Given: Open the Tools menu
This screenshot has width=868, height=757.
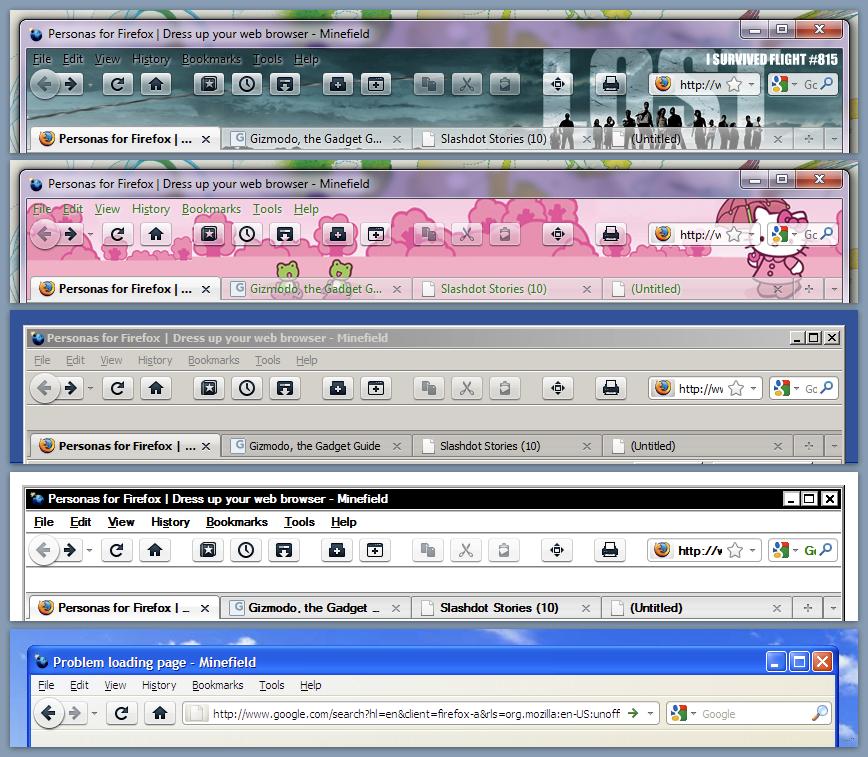Looking at the screenshot, I should click(x=267, y=59).
